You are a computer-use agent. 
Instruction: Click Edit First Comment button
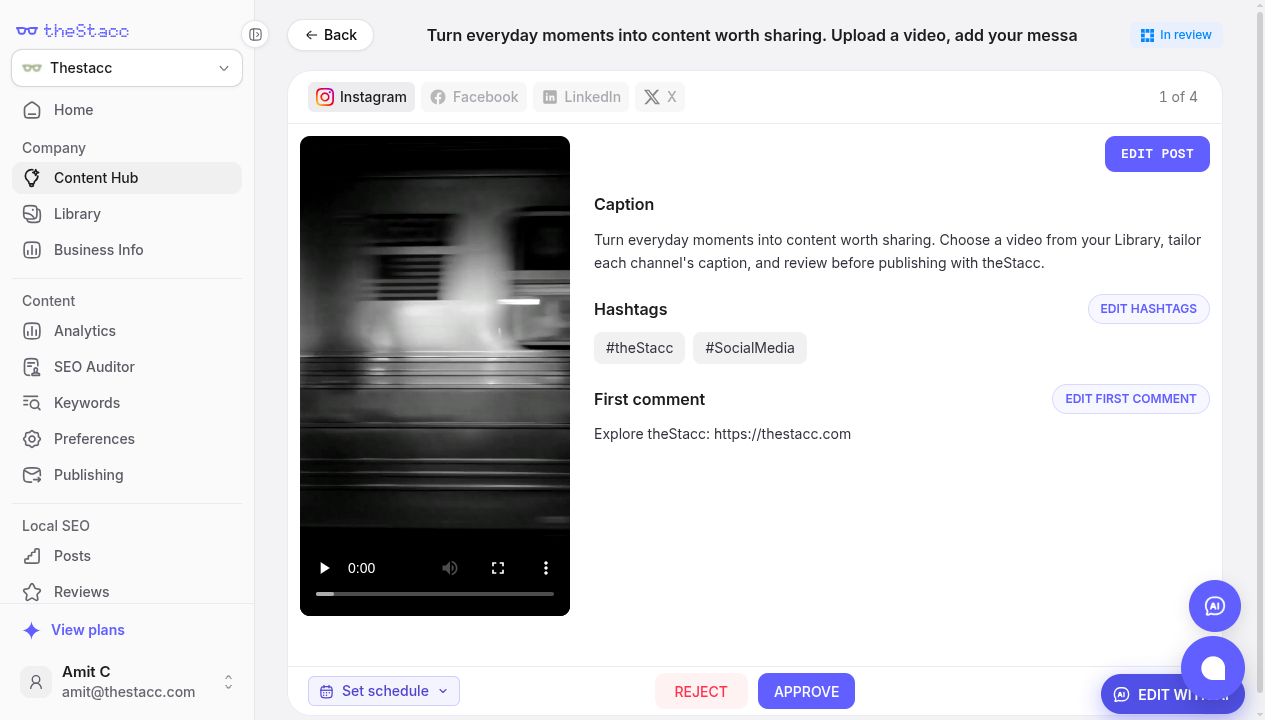[1131, 399]
